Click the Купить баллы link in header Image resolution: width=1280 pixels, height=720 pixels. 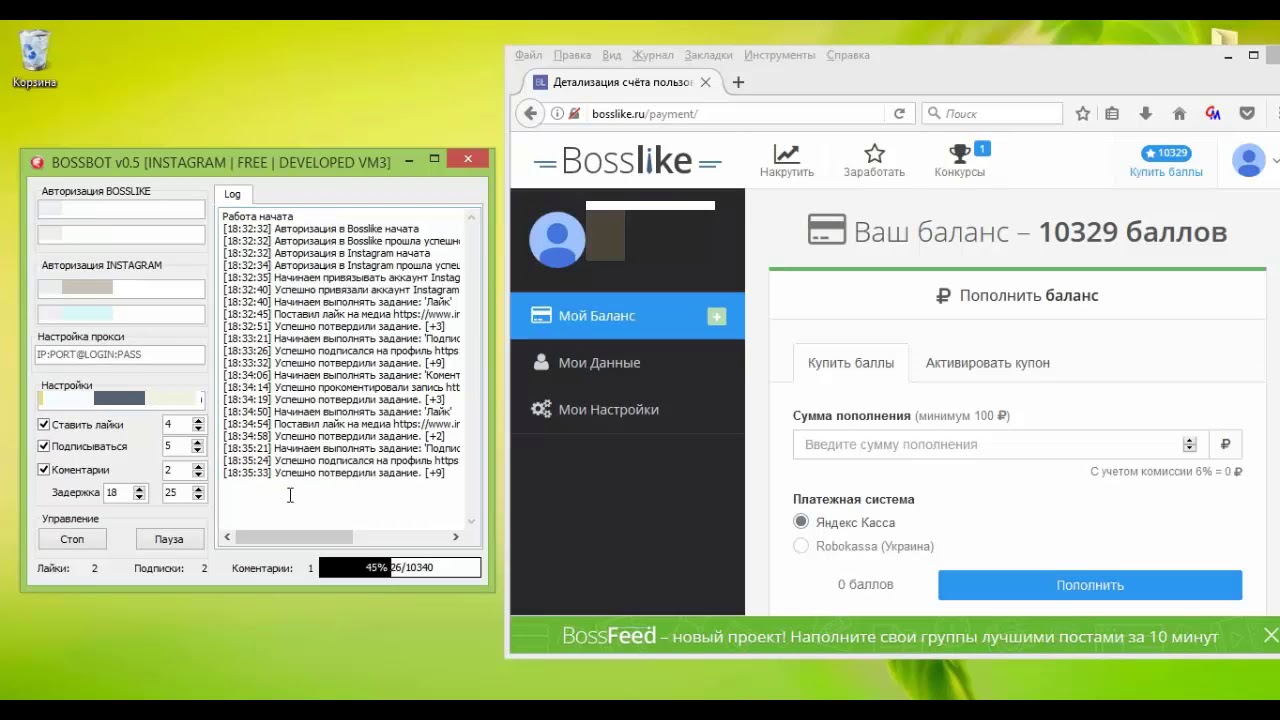coord(1166,172)
